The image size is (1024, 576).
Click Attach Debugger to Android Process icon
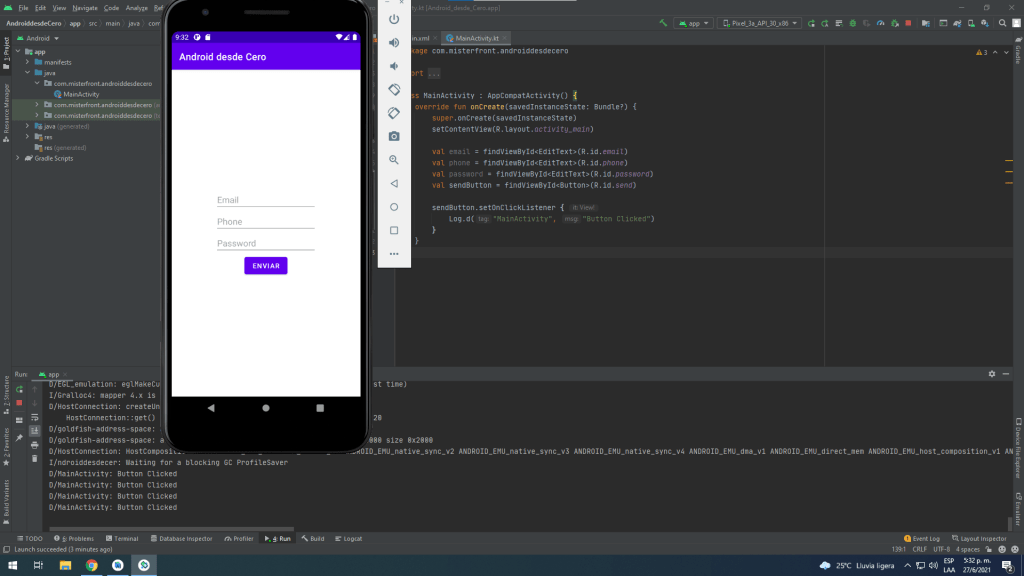tap(895, 23)
